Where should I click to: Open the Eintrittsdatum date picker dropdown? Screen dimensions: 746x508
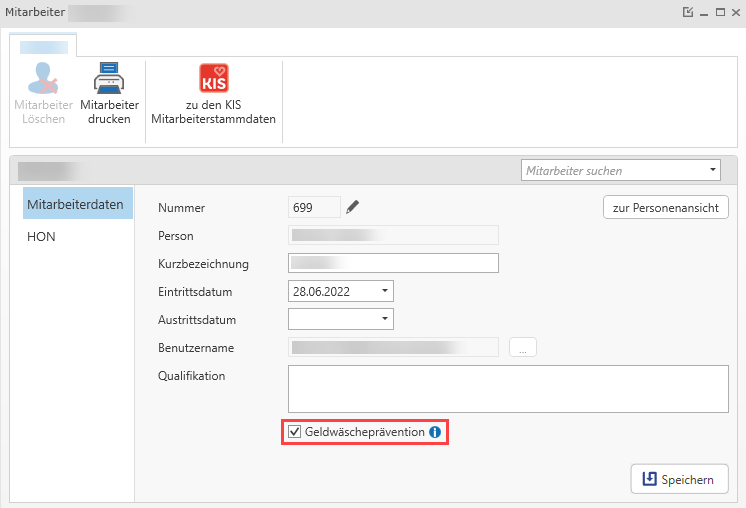pyautogui.click(x=385, y=291)
